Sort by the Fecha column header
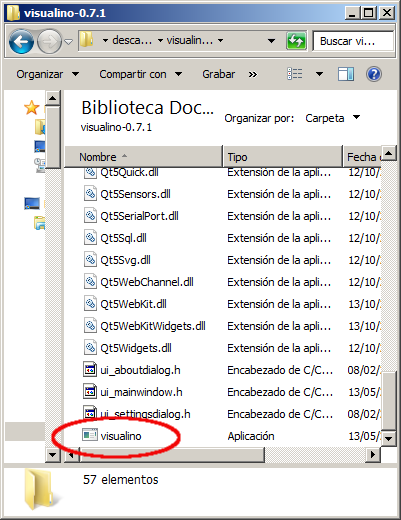Viewport: 401px width, 520px height. [362, 157]
